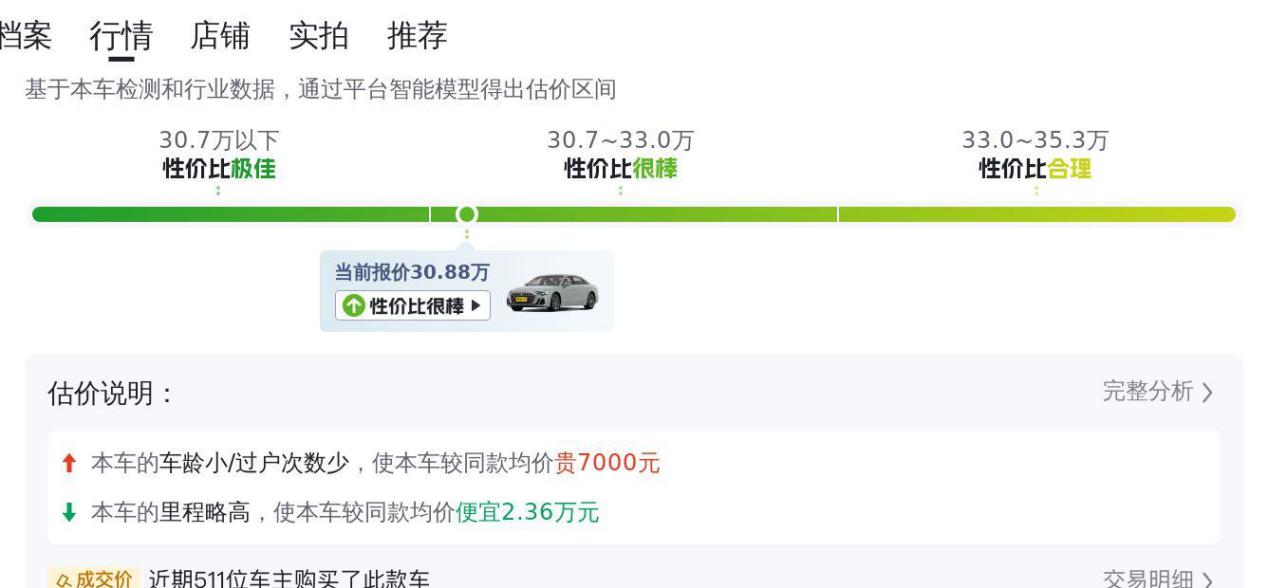1268x588 pixels.
Task: Click the 性价比极佳 range label
Action: [219, 169]
